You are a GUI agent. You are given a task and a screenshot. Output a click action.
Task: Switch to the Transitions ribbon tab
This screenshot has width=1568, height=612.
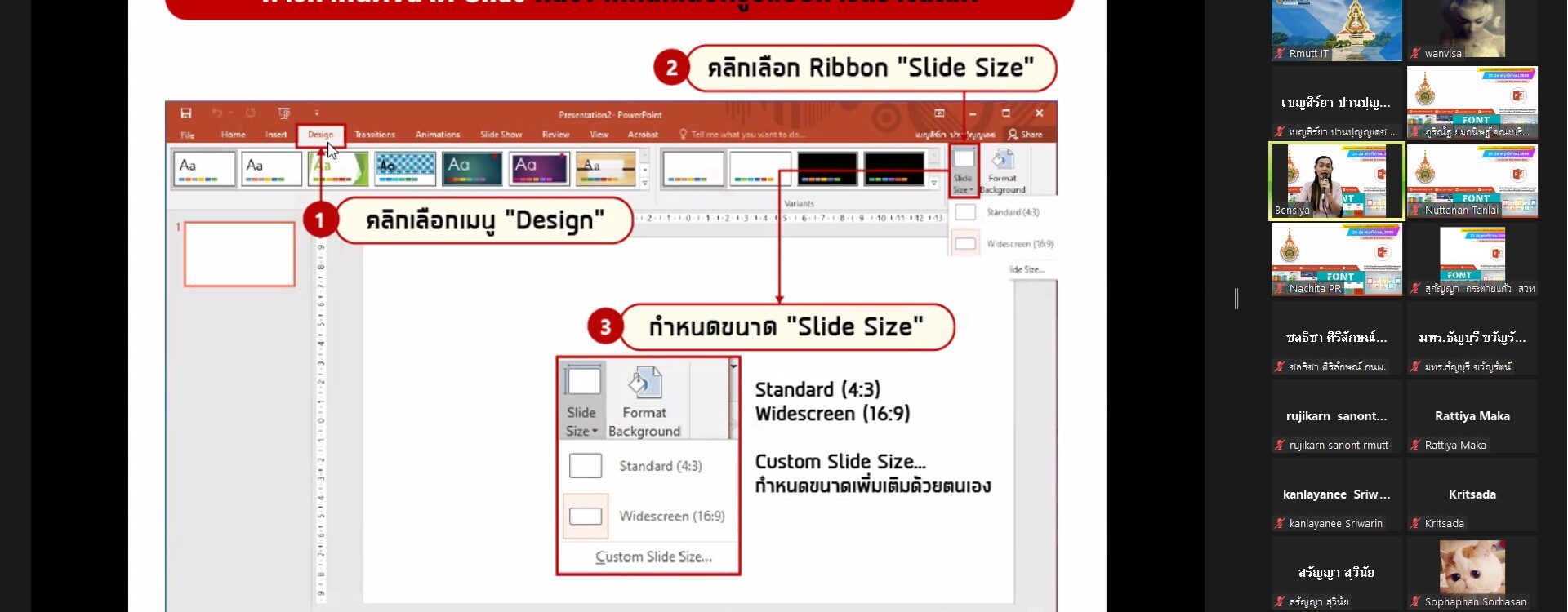point(375,135)
